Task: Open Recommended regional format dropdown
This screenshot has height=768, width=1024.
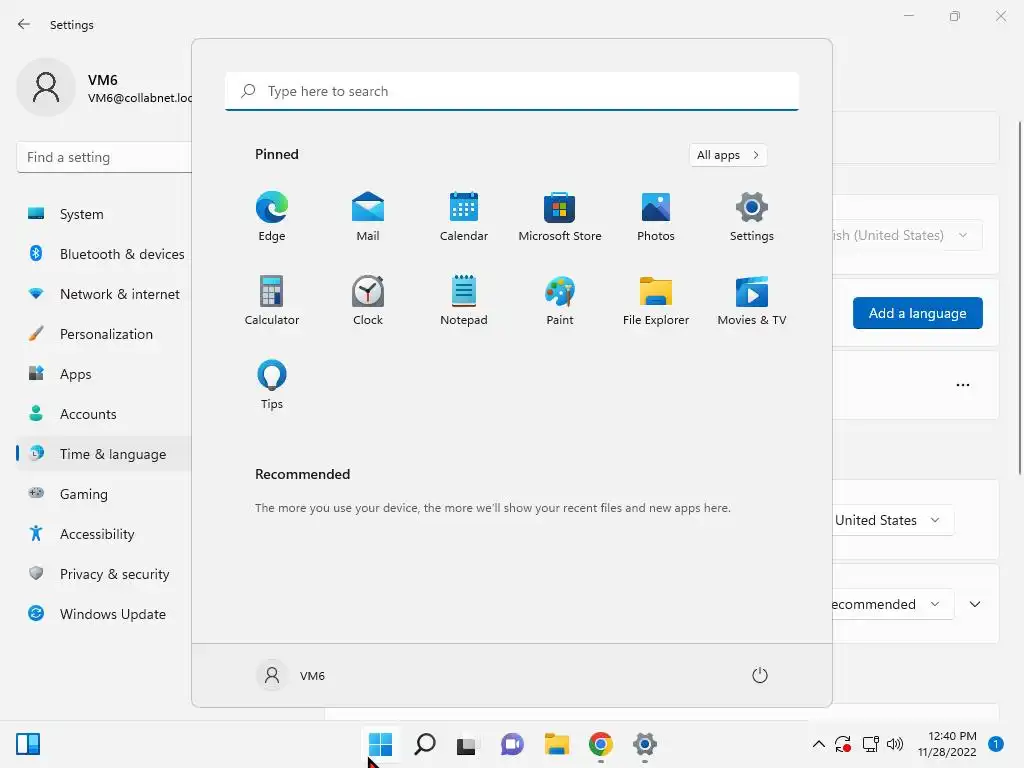Action: (893, 604)
